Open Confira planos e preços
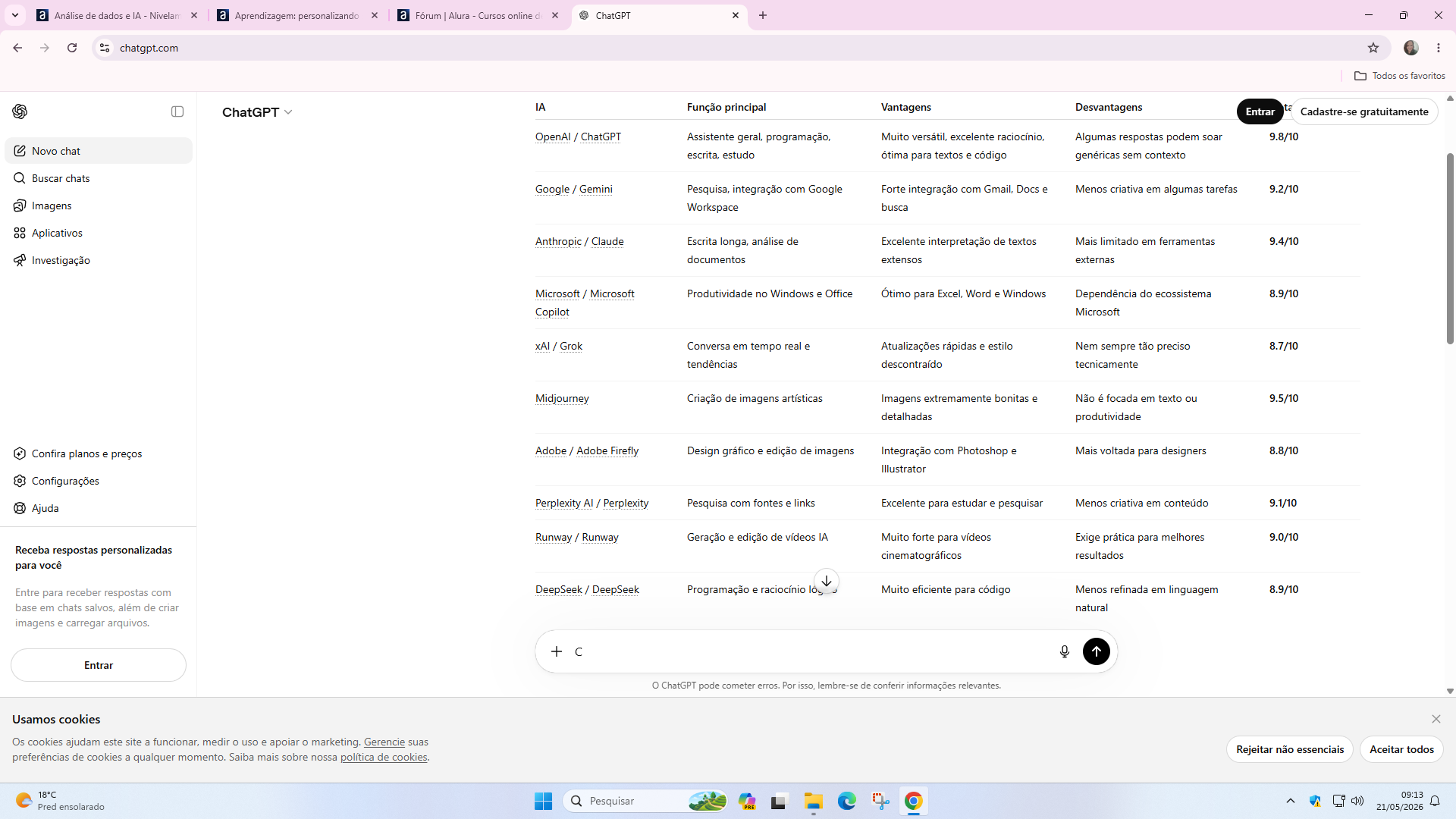The height and width of the screenshot is (819, 1456). (x=99, y=453)
